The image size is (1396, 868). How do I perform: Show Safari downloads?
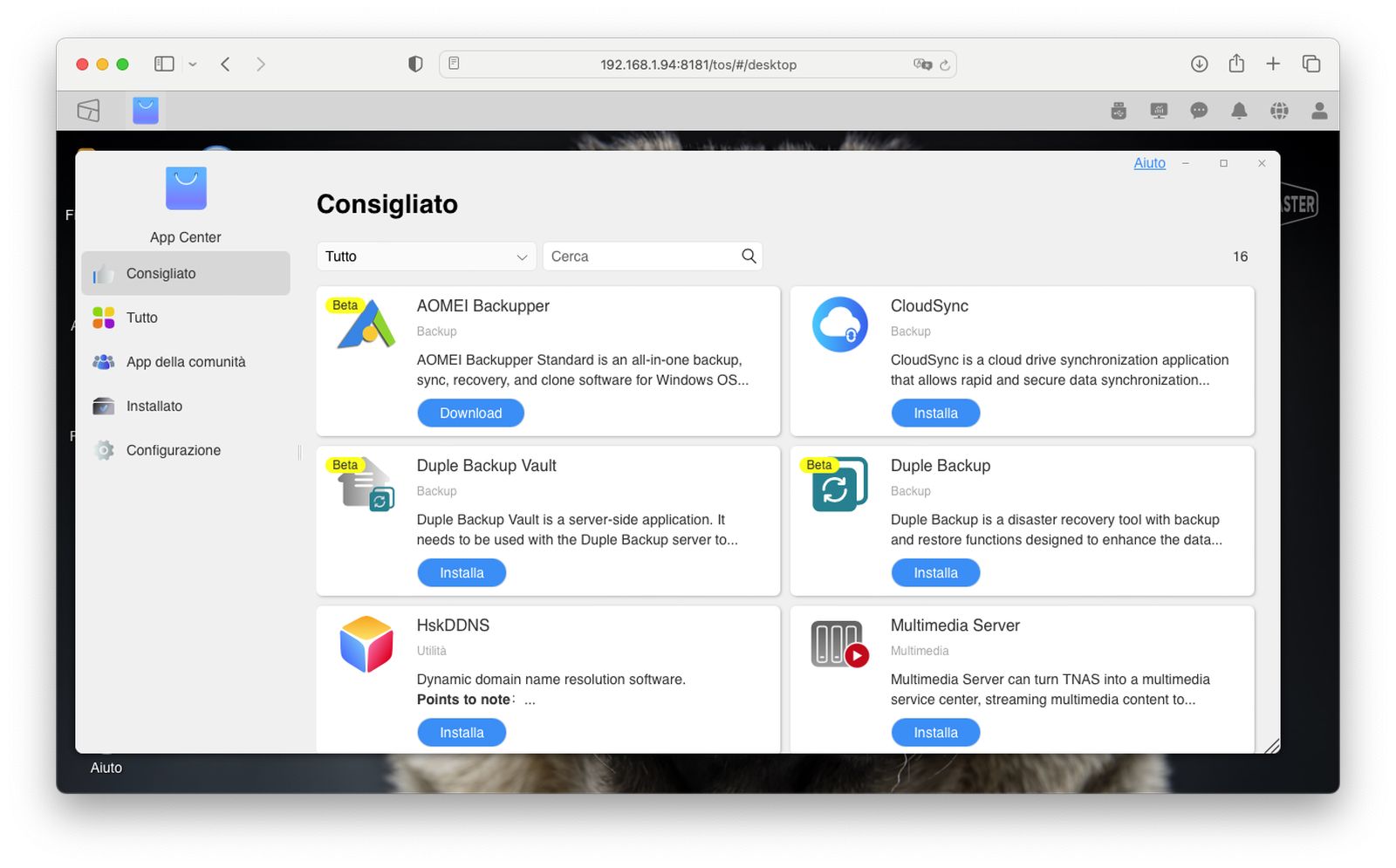click(1199, 64)
